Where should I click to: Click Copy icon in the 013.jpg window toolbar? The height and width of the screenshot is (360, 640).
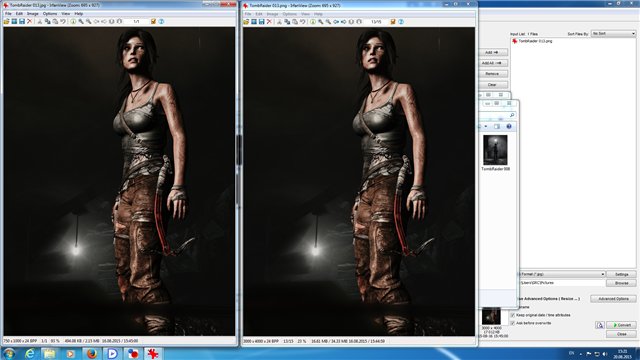point(47,21)
